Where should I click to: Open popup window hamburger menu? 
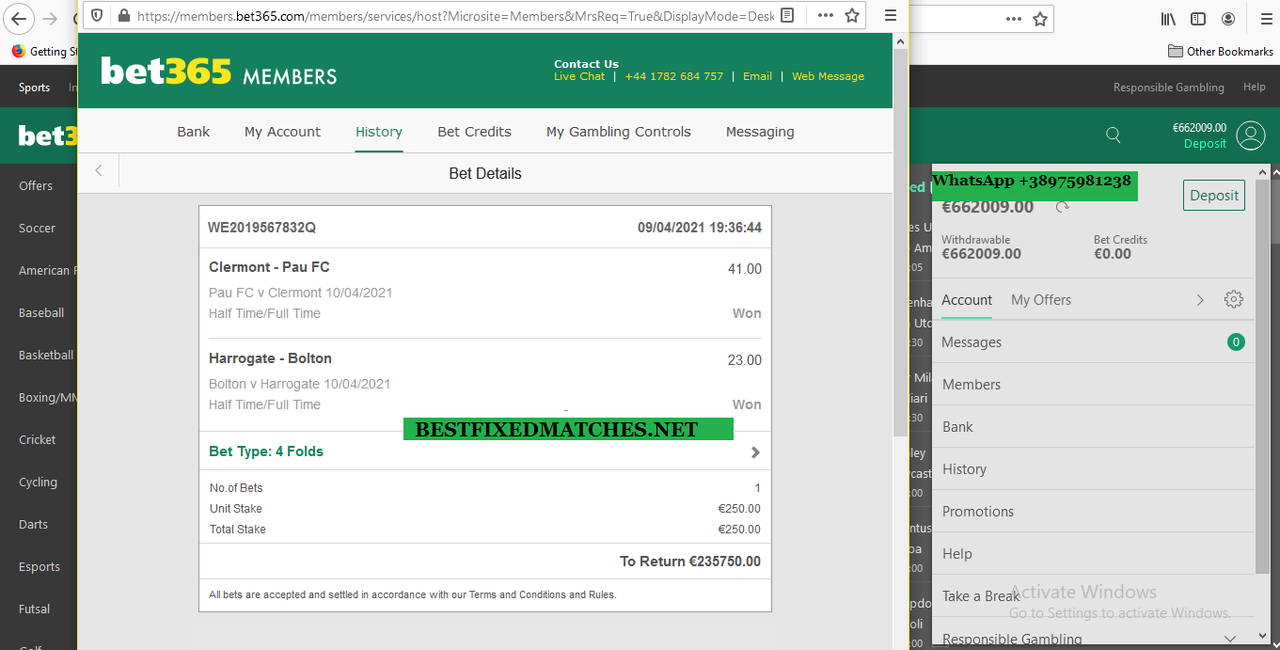coord(890,16)
